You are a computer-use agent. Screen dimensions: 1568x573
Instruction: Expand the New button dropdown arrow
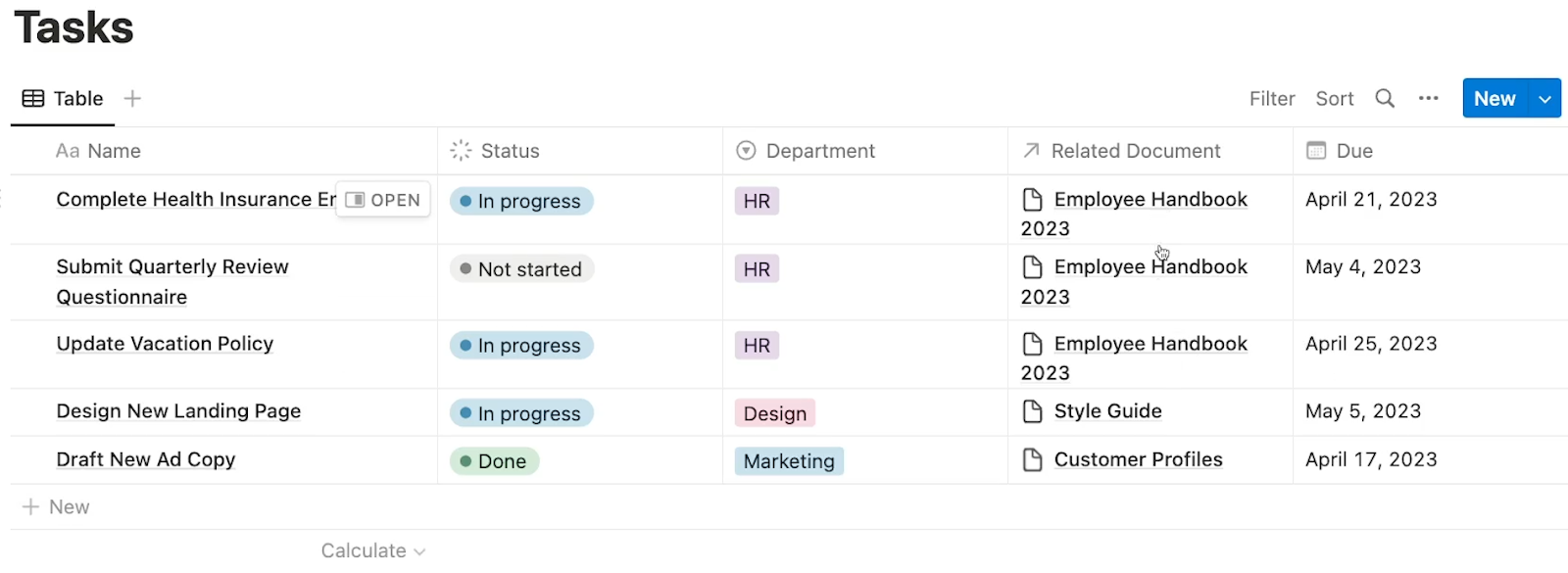click(x=1544, y=99)
